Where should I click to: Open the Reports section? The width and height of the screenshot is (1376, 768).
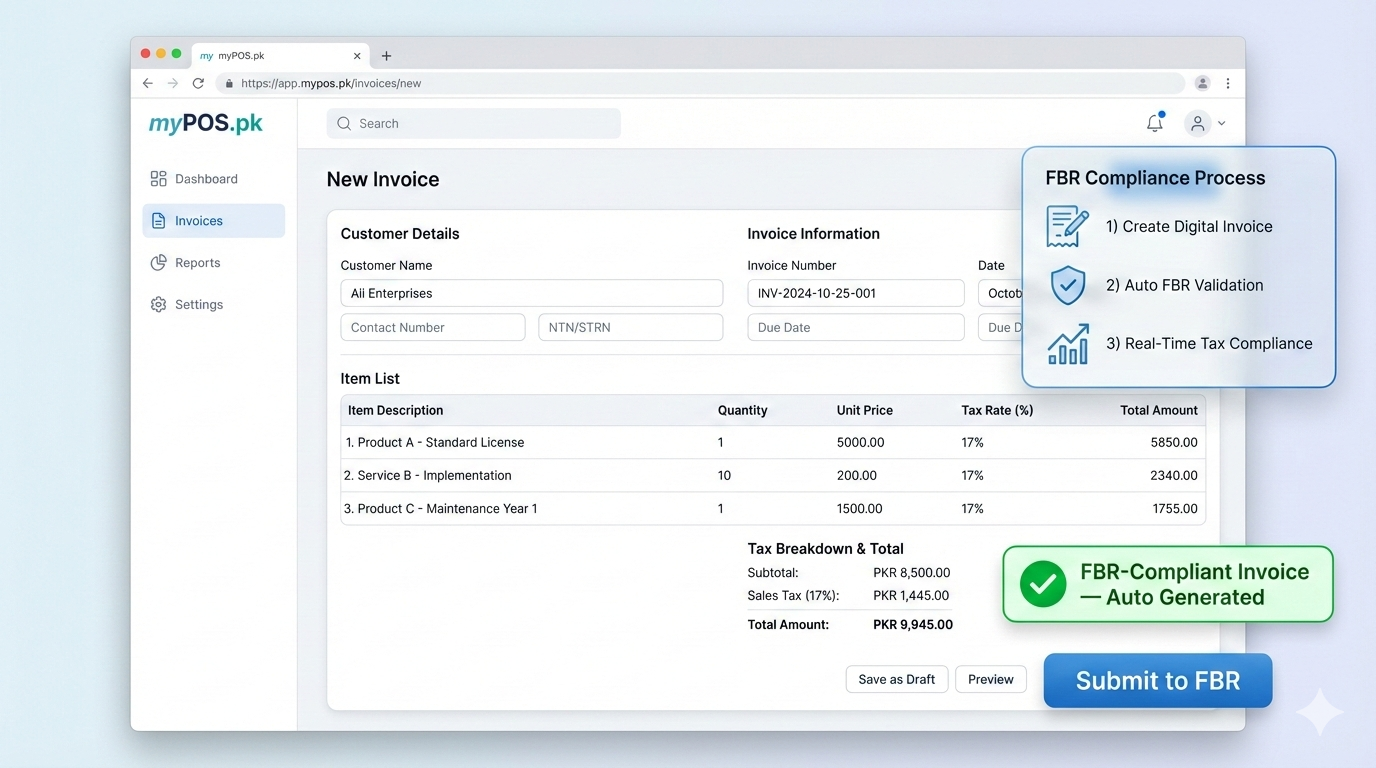213,263
